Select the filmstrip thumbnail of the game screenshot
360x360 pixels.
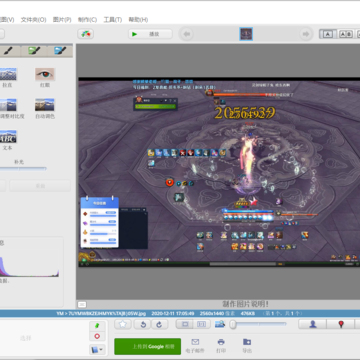point(246,34)
